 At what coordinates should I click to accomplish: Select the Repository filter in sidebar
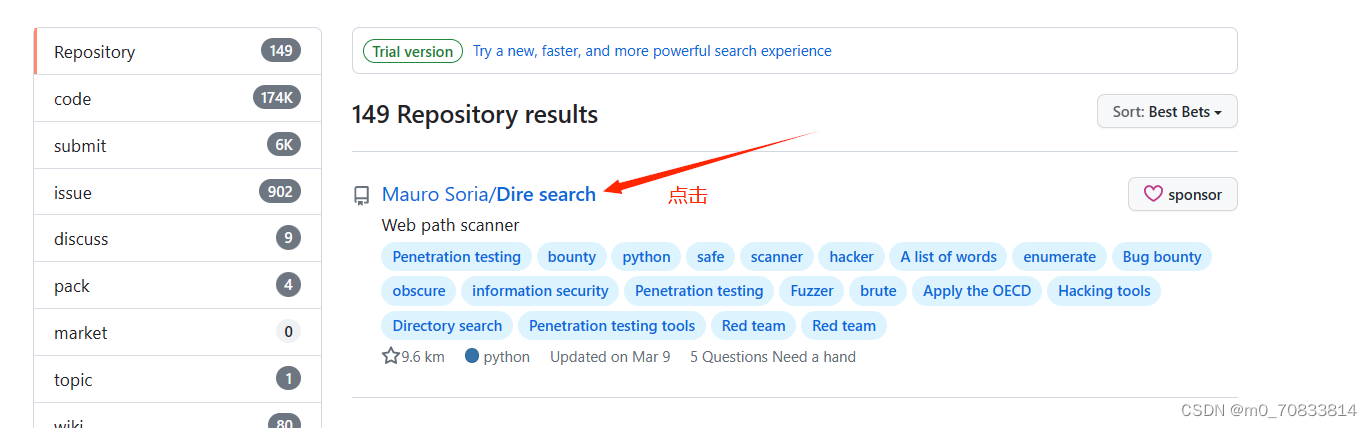pyautogui.click(x=178, y=51)
